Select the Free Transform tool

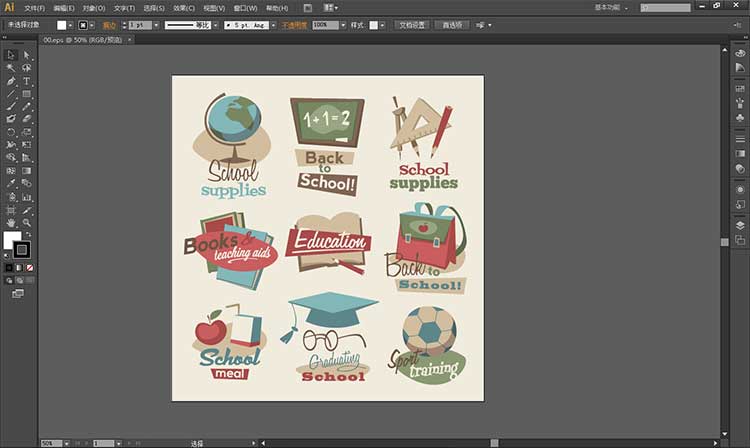click(x=26, y=145)
